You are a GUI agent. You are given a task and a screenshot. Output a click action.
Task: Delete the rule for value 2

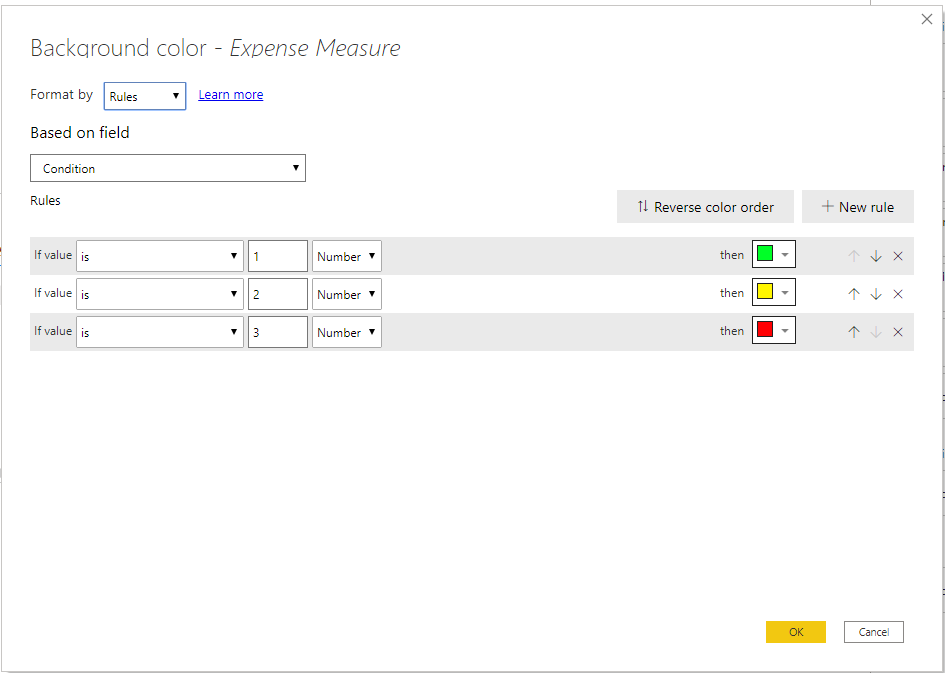[898, 294]
